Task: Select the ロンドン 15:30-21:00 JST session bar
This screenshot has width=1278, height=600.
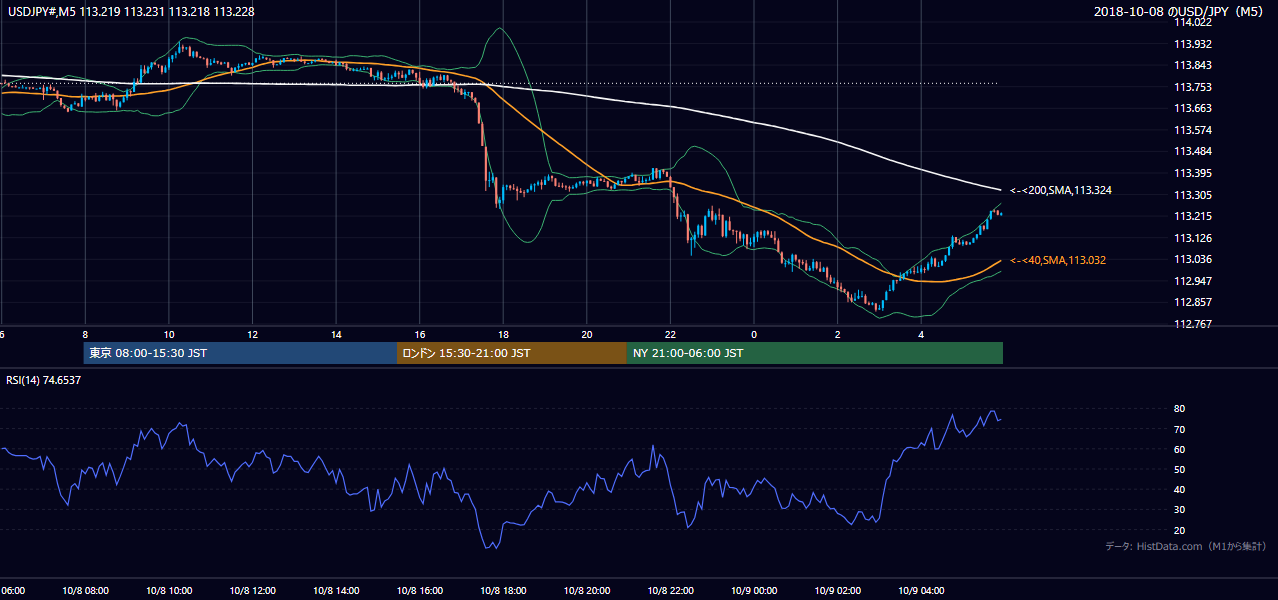Action: [x=512, y=353]
